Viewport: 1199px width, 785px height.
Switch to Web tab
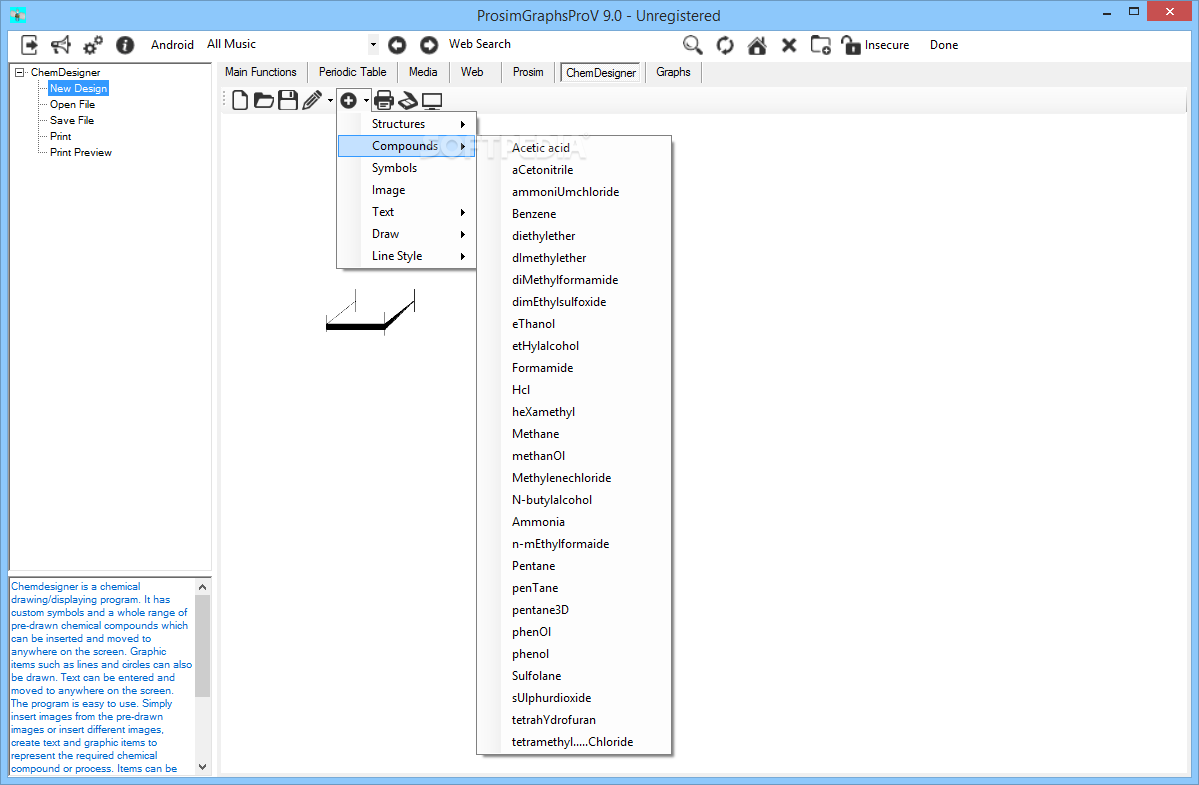coord(472,72)
